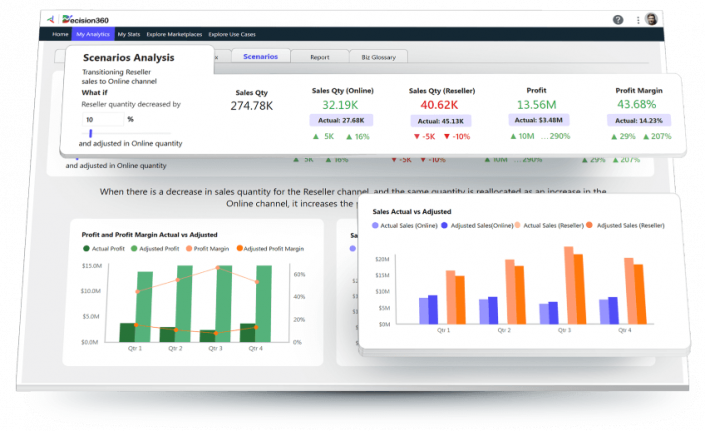Click the Adjusted Profit legend marker
705x431 pixels.
point(137,248)
